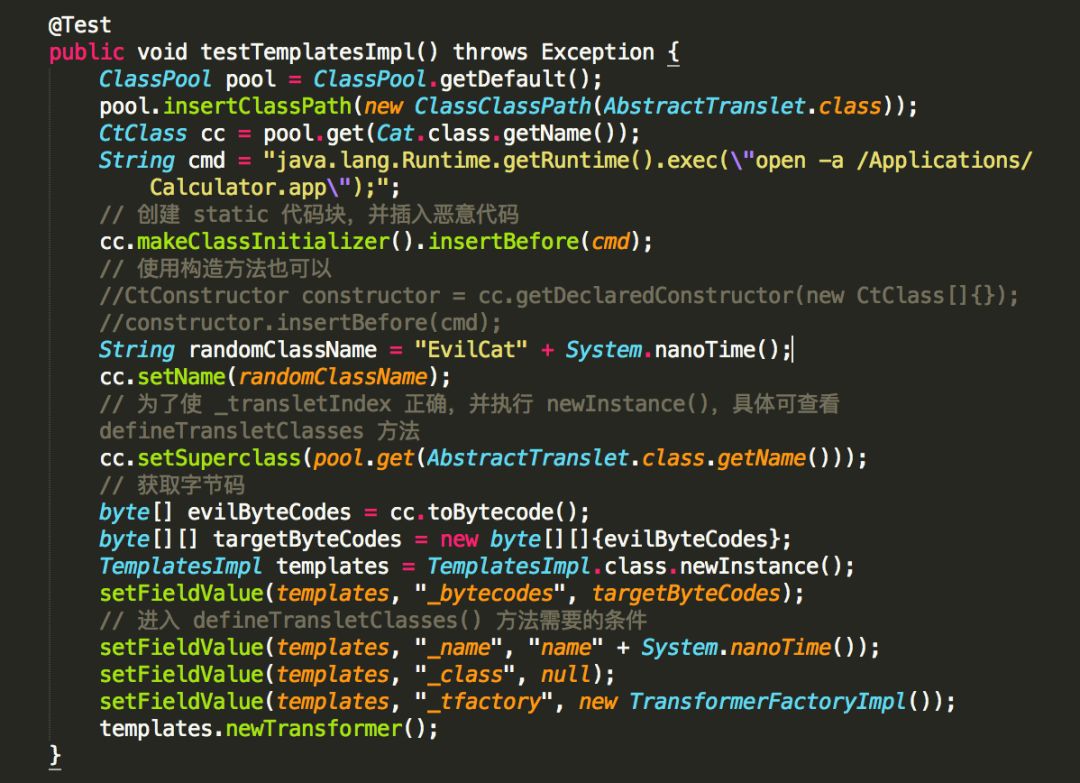The width and height of the screenshot is (1080, 783).
Task: Click ClassPool.getDefault() call
Action: click(456, 79)
